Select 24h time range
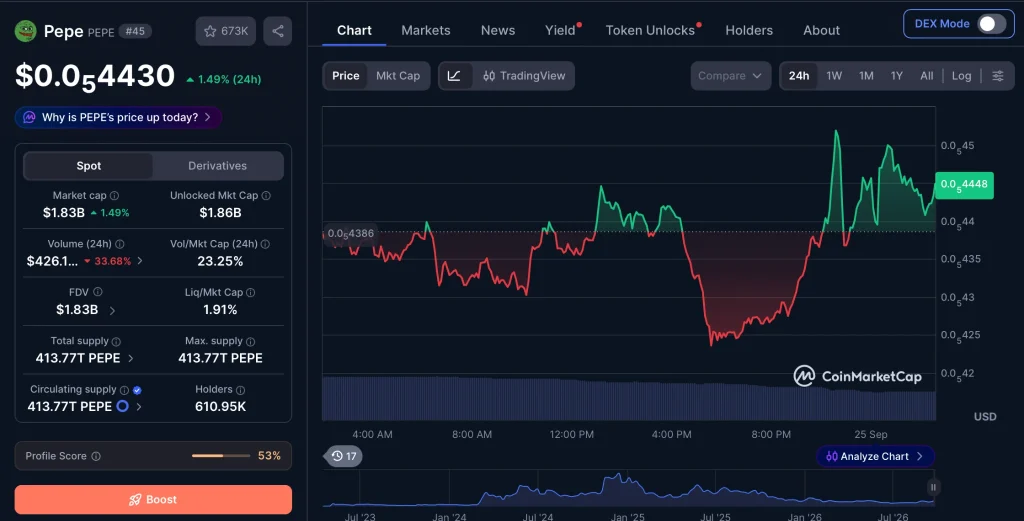This screenshot has height=521, width=1024. tap(799, 76)
